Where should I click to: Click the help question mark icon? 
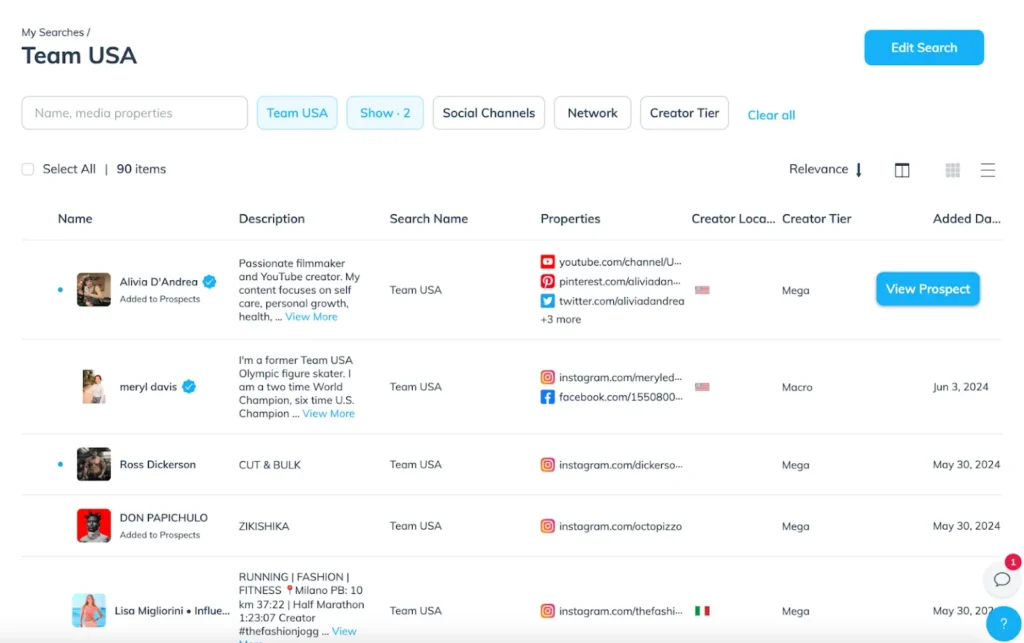(x=1003, y=624)
